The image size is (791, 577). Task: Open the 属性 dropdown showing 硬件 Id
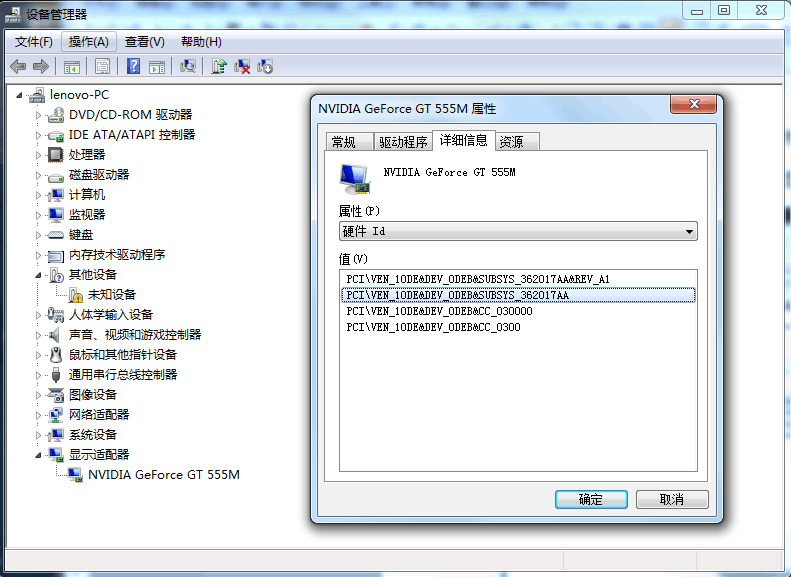click(518, 232)
